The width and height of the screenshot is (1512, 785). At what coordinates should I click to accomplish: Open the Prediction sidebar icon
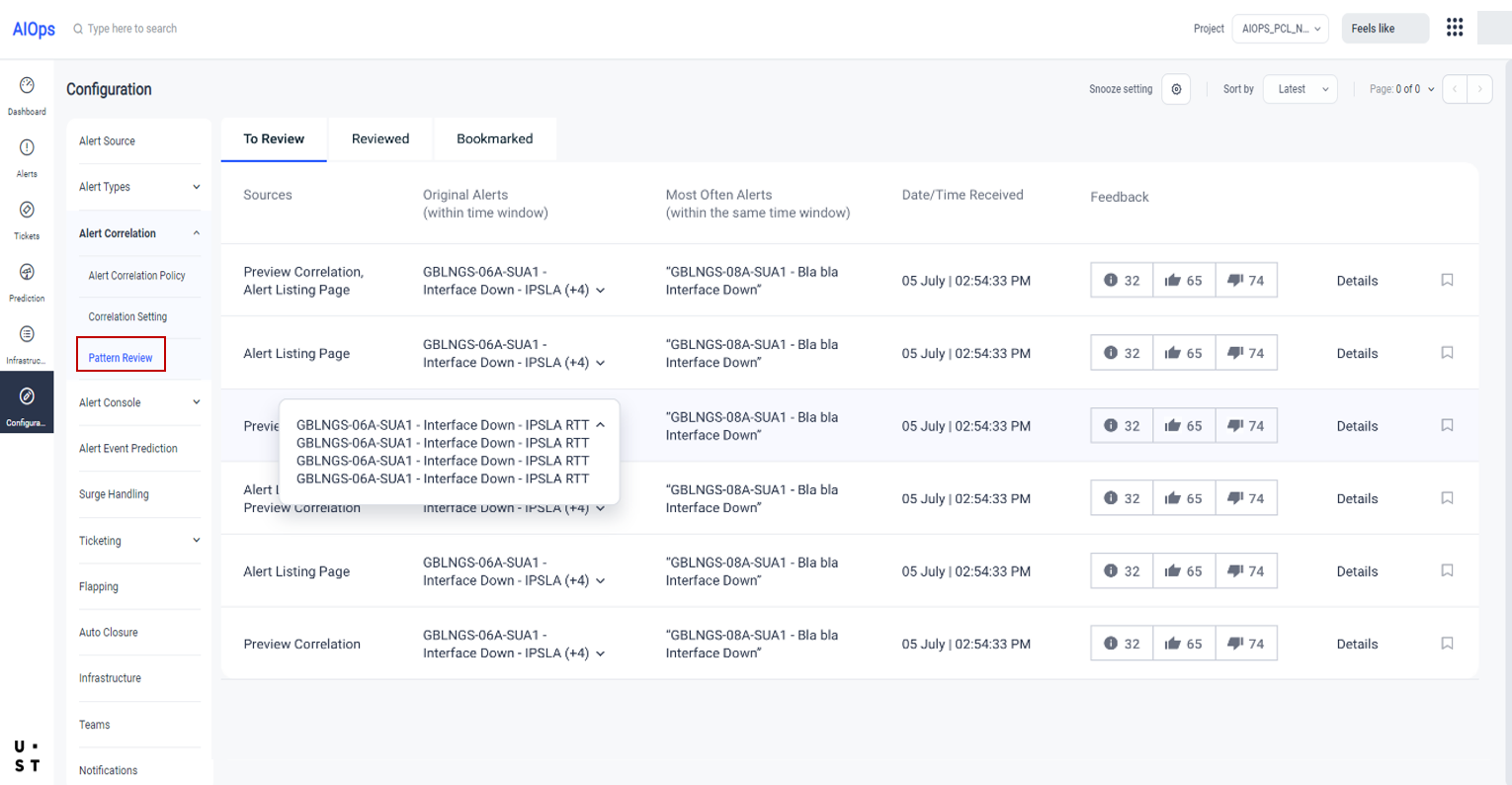pos(27,273)
